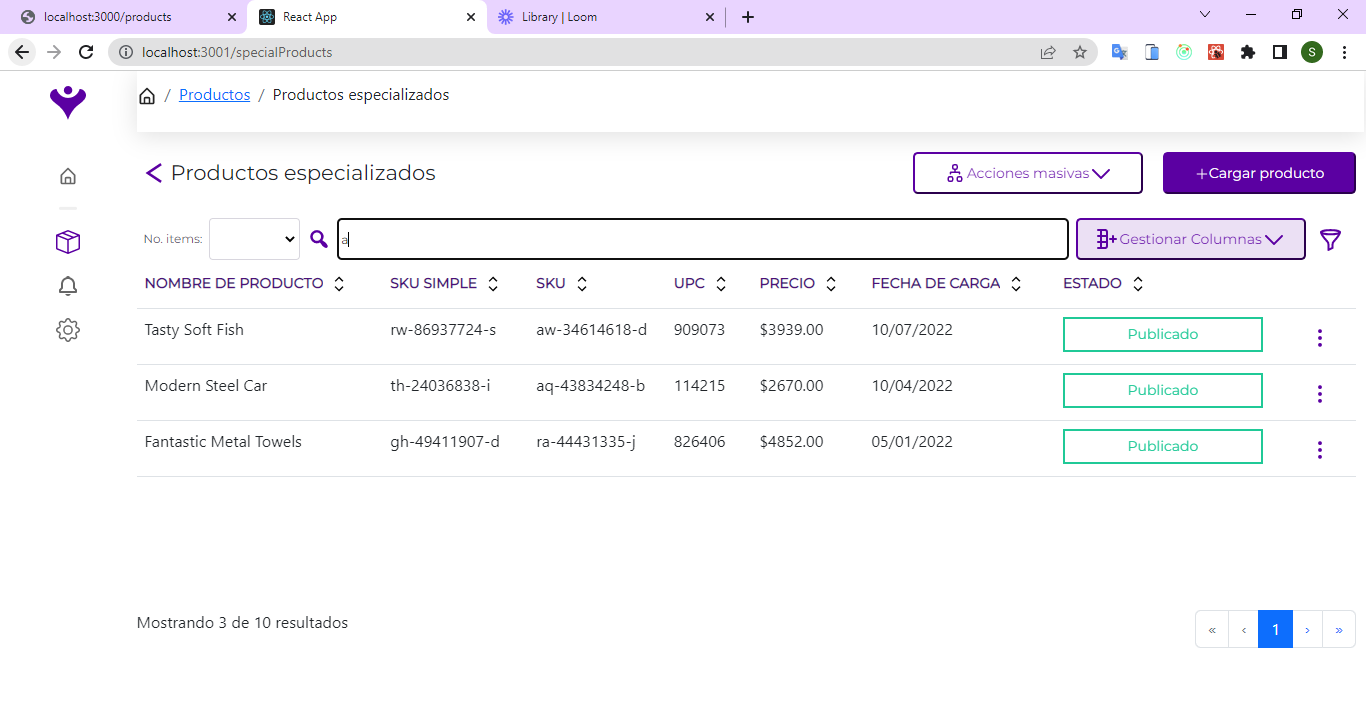Open settings with the gear icon
Screen dimensions: 1366x727
pyautogui.click(x=67, y=329)
